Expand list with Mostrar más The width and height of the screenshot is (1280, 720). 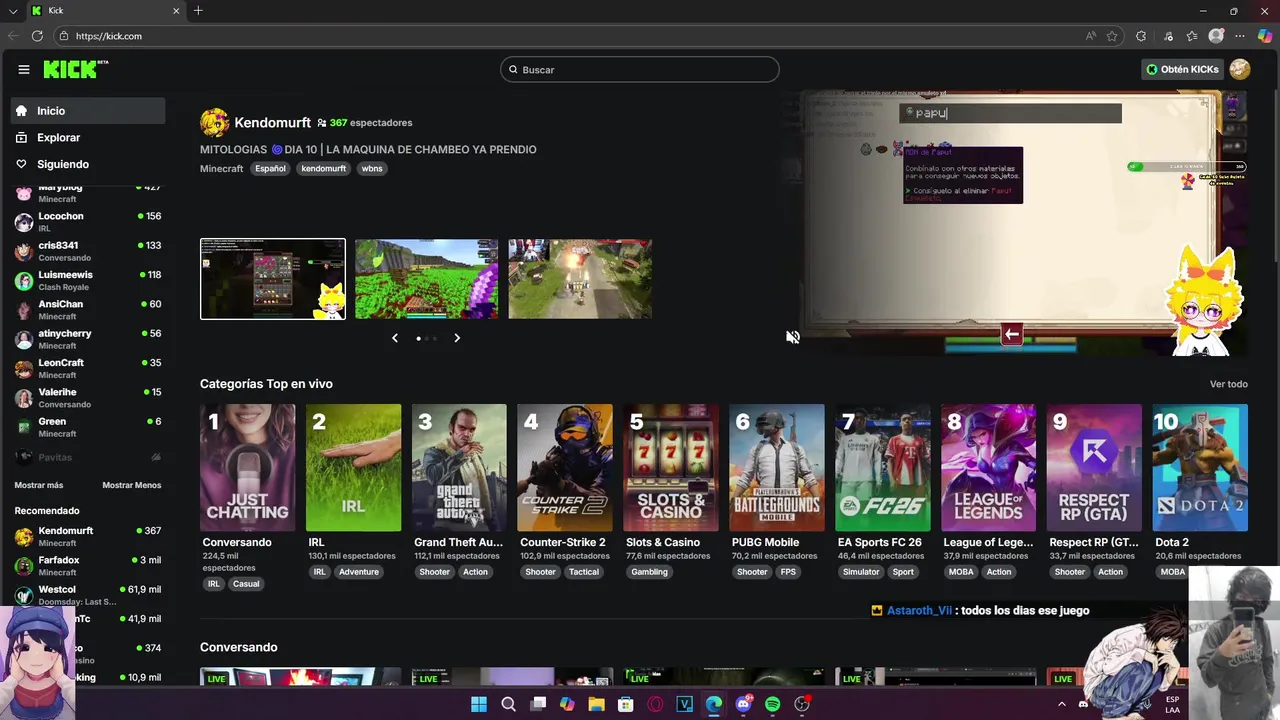39,485
